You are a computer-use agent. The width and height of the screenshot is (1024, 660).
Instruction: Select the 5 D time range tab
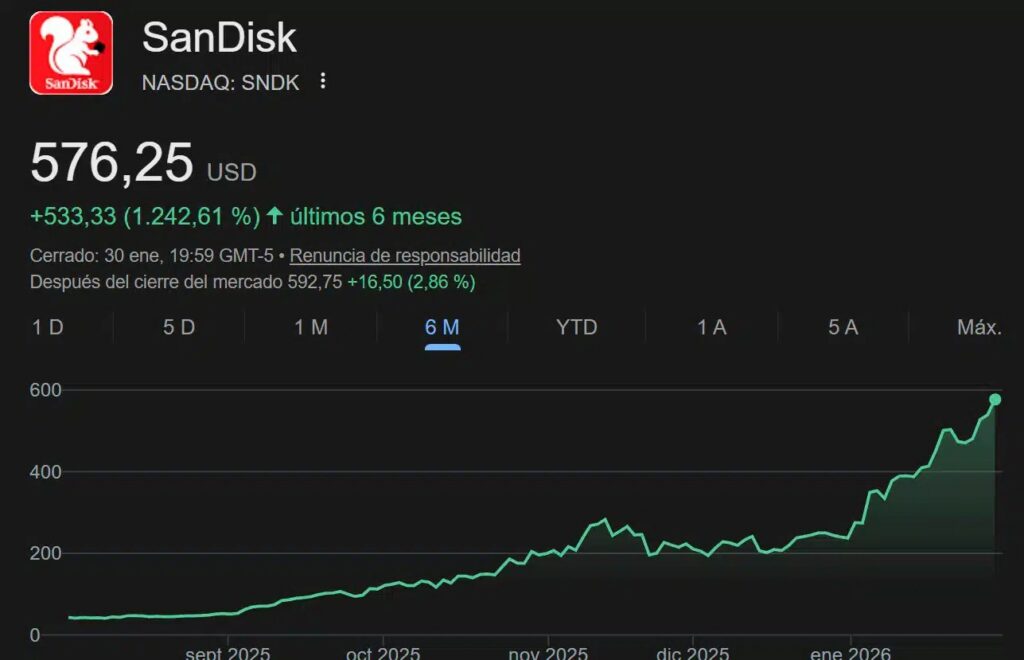pyautogui.click(x=179, y=327)
